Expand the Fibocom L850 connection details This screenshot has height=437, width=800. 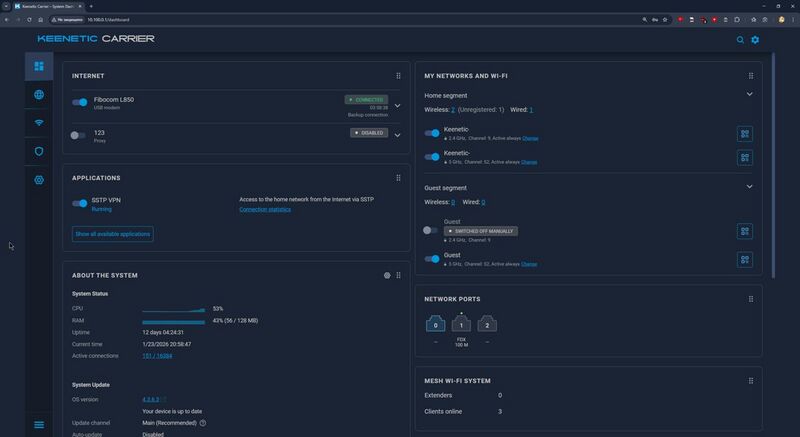(x=397, y=105)
